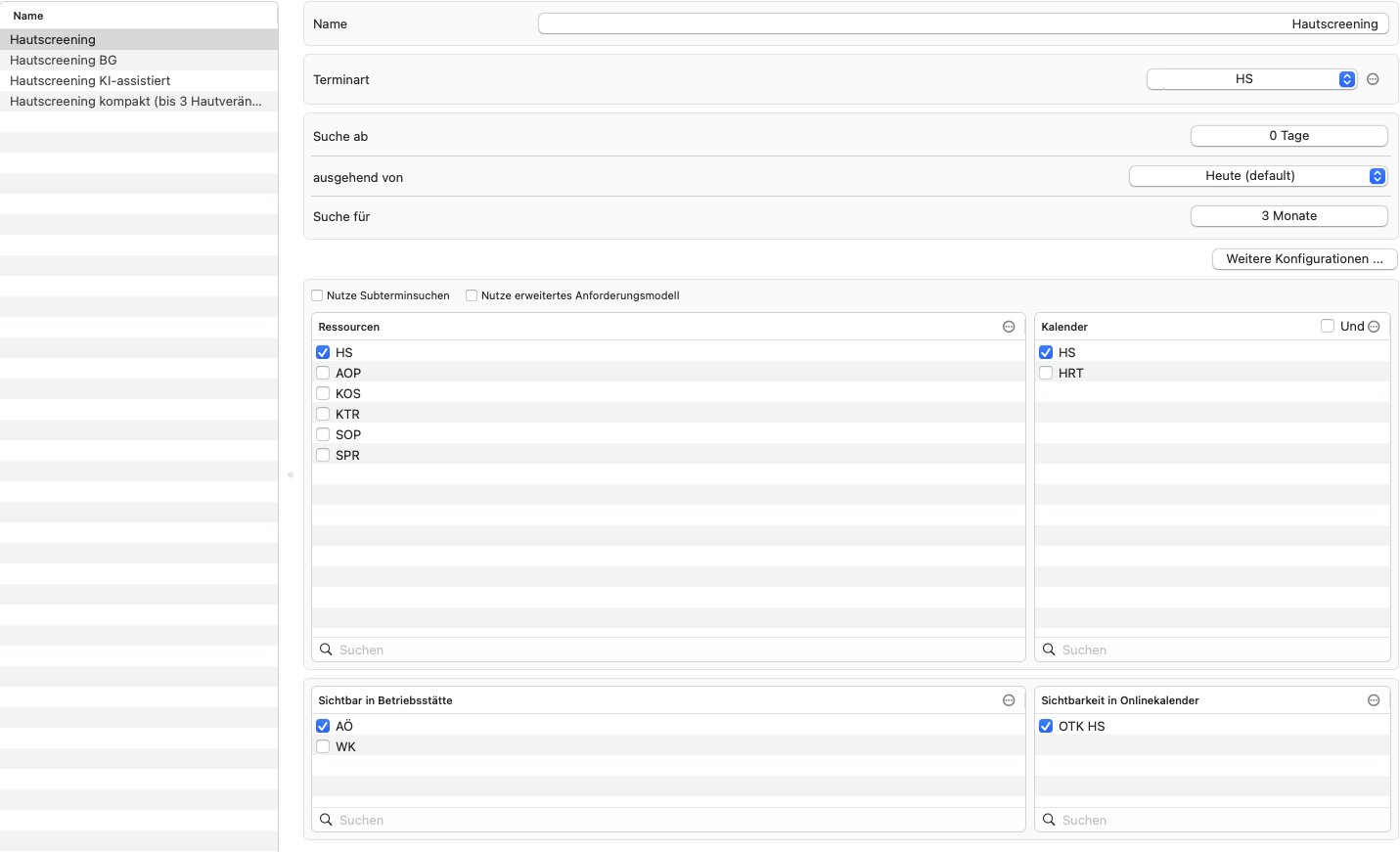Image resolution: width=1400 pixels, height=852 pixels.
Task: Open options icon for Sichtbar in Betriebsstätte
Action: coord(1009,700)
